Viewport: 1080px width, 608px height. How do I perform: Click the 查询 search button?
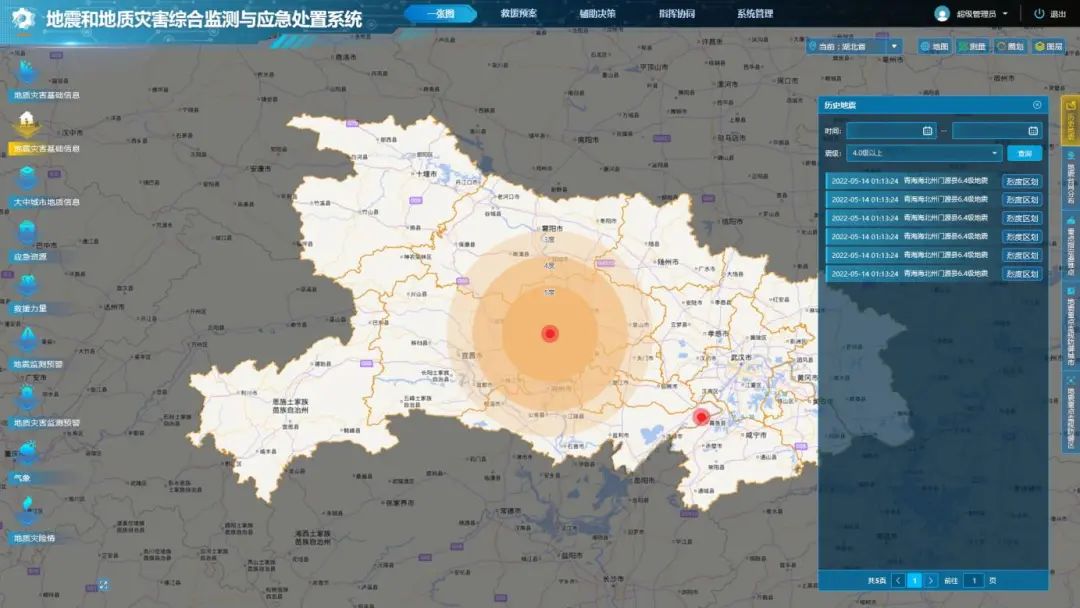[1024, 153]
